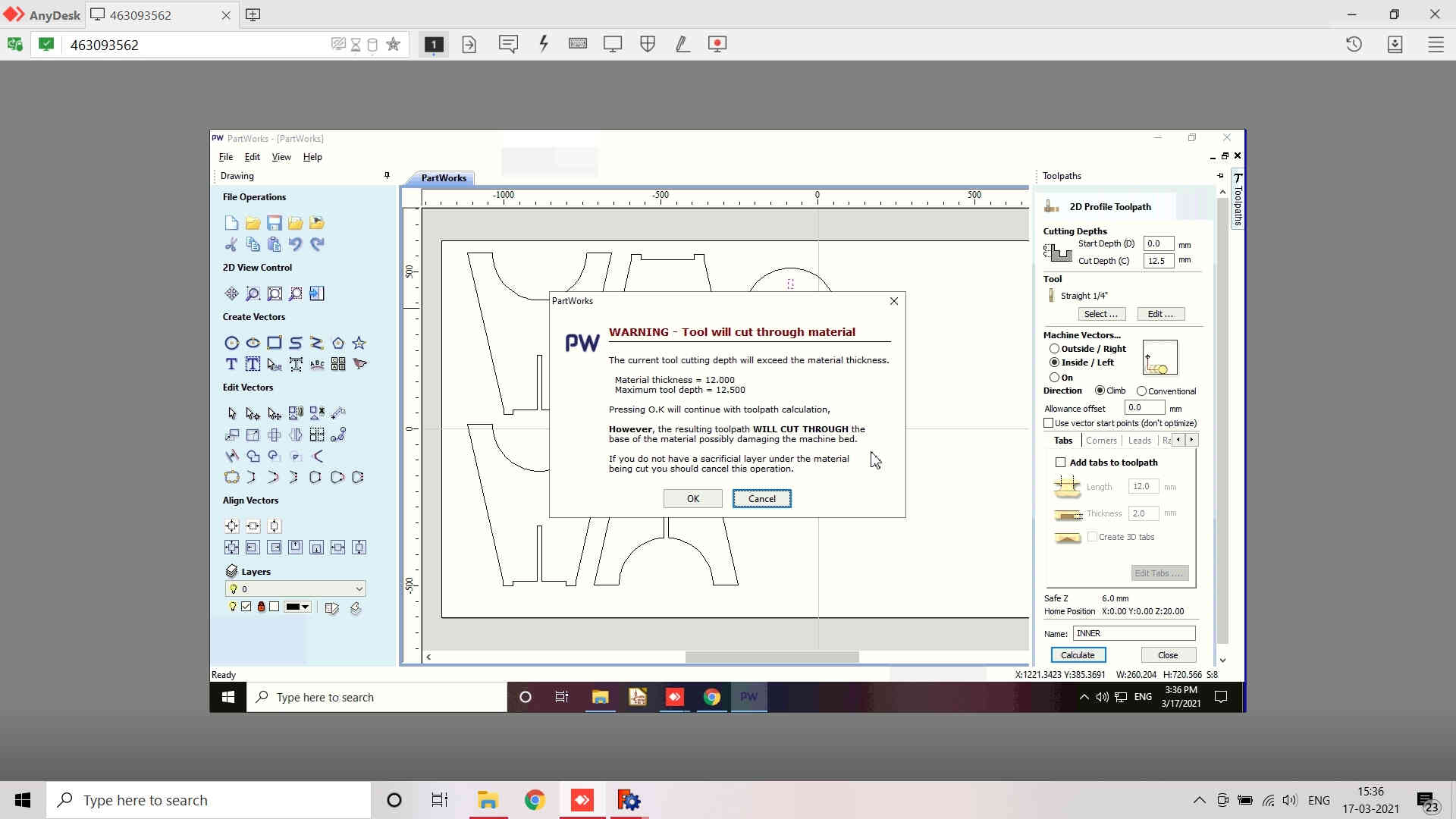Image resolution: width=1456 pixels, height=819 pixels.
Task: Switch to the Leads tab
Action: [1139, 441]
